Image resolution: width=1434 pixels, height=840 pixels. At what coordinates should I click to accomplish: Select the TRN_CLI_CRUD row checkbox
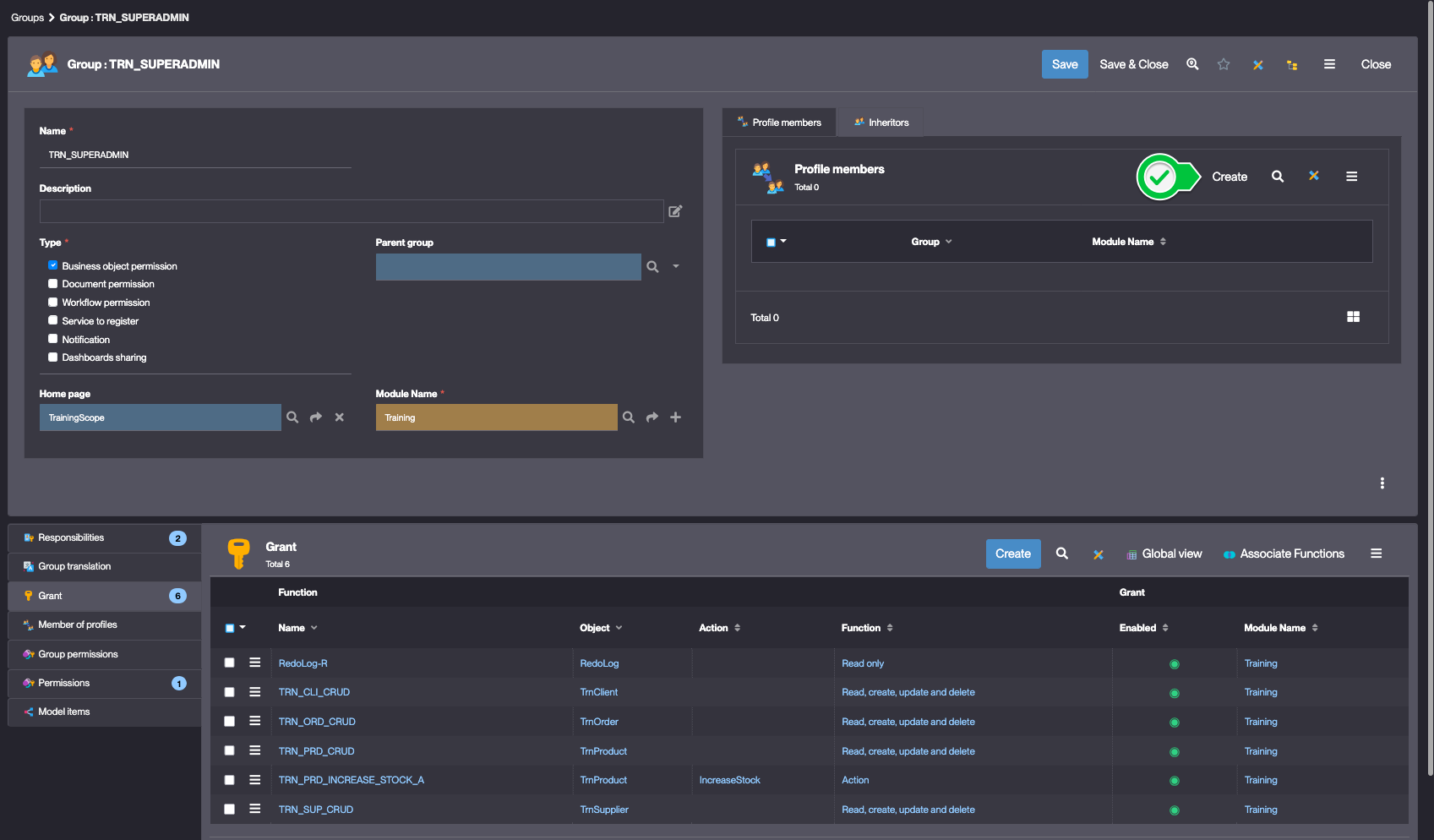[x=229, y=692]
